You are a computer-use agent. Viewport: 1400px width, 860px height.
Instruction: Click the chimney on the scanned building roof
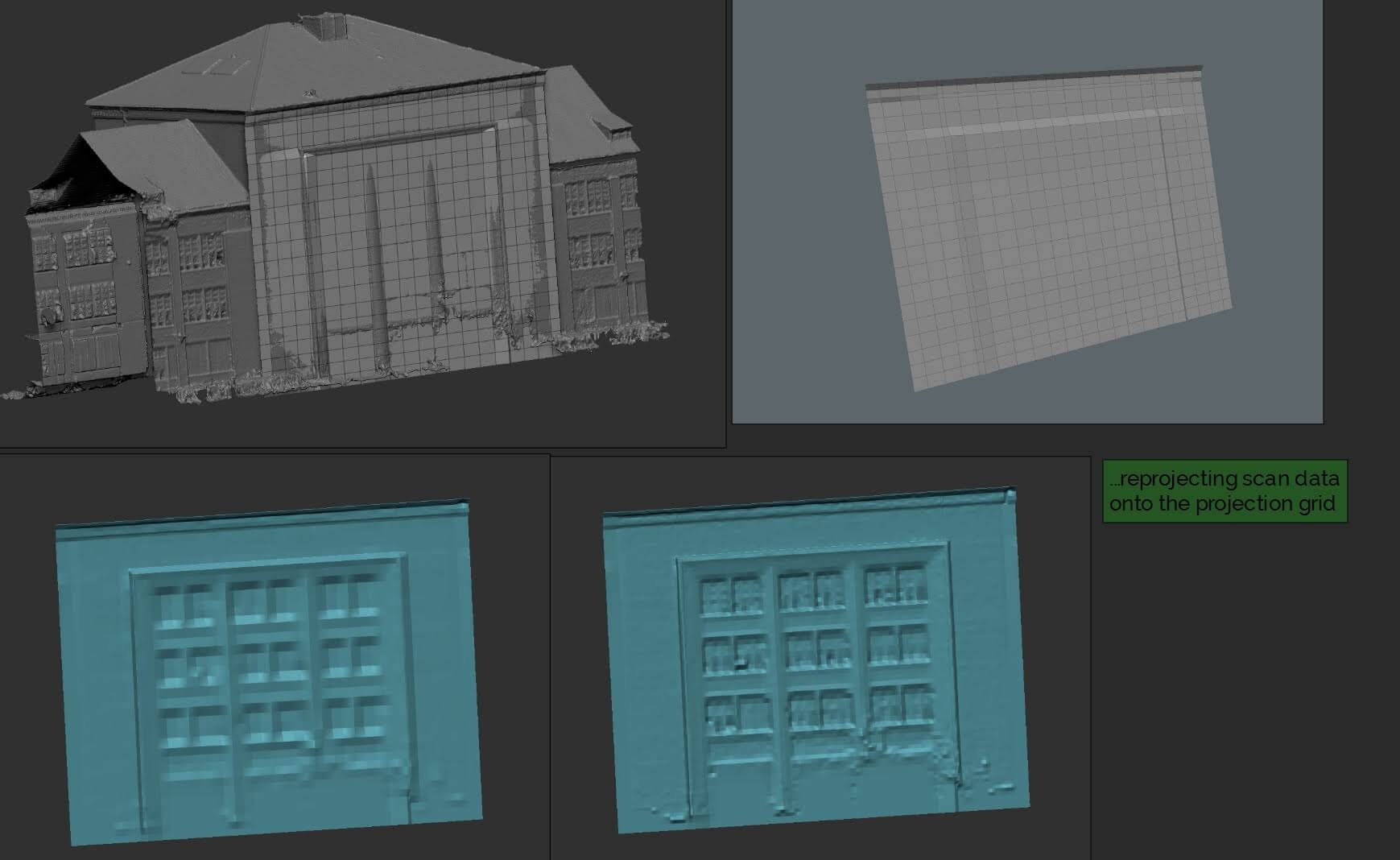click(327, 24)
